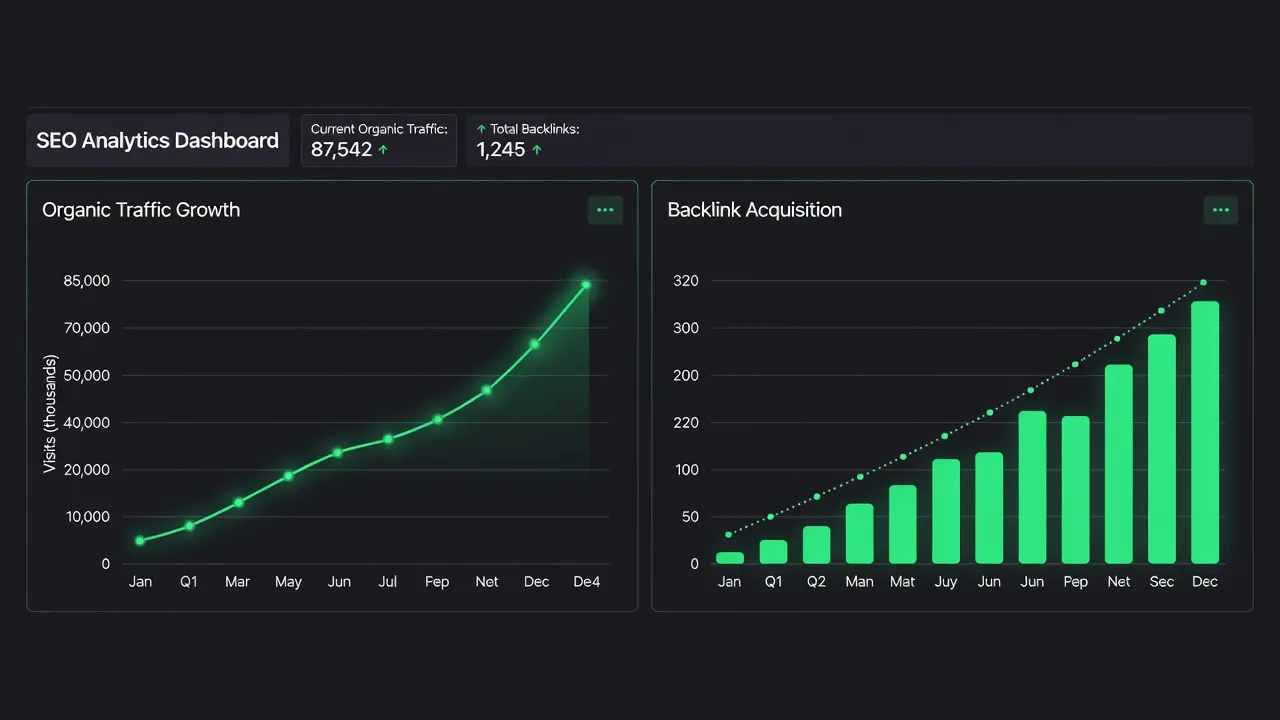Click the De4 x-axis label
Image resolution: width=1280 pixels, height=720 pixels.
click(x=586, y=582)
